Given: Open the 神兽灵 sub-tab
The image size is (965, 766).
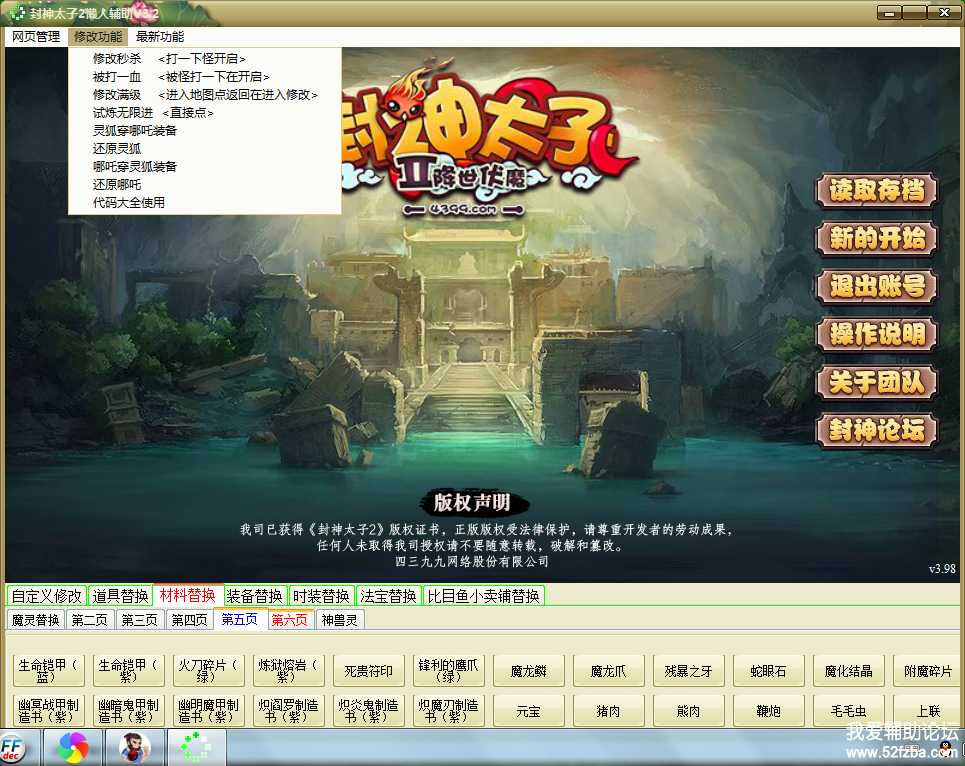Looking at the screenshot, I should click(340, 620).
